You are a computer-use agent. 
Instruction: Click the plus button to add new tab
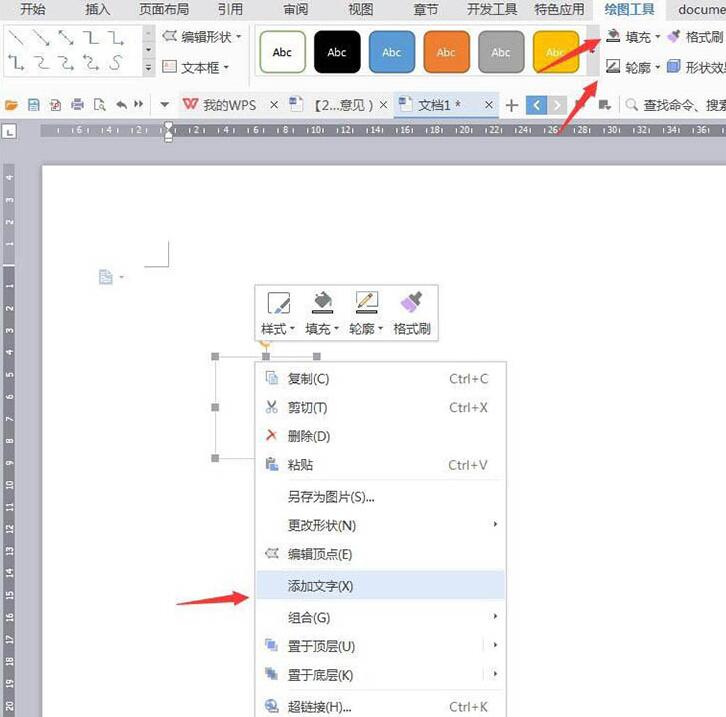tap(511, 105)
